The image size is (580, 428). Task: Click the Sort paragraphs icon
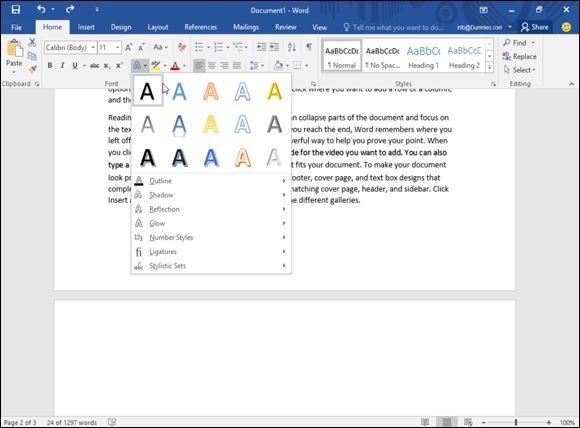coord(291,47)
